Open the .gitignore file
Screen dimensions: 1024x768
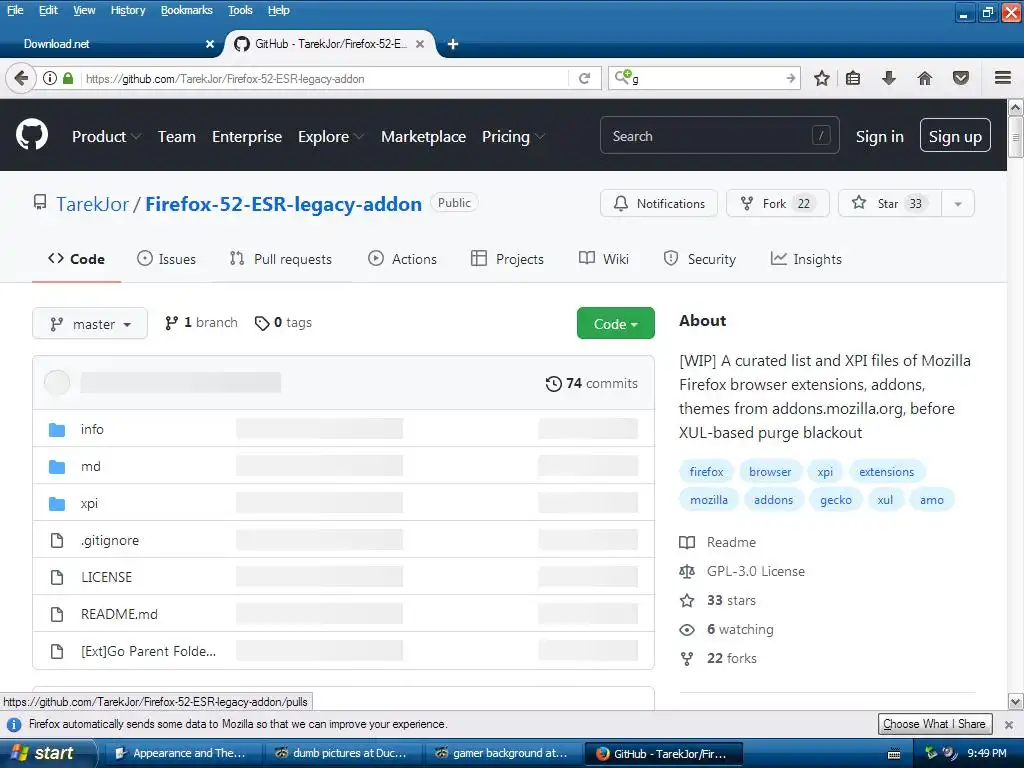click(x=110, y=541)
